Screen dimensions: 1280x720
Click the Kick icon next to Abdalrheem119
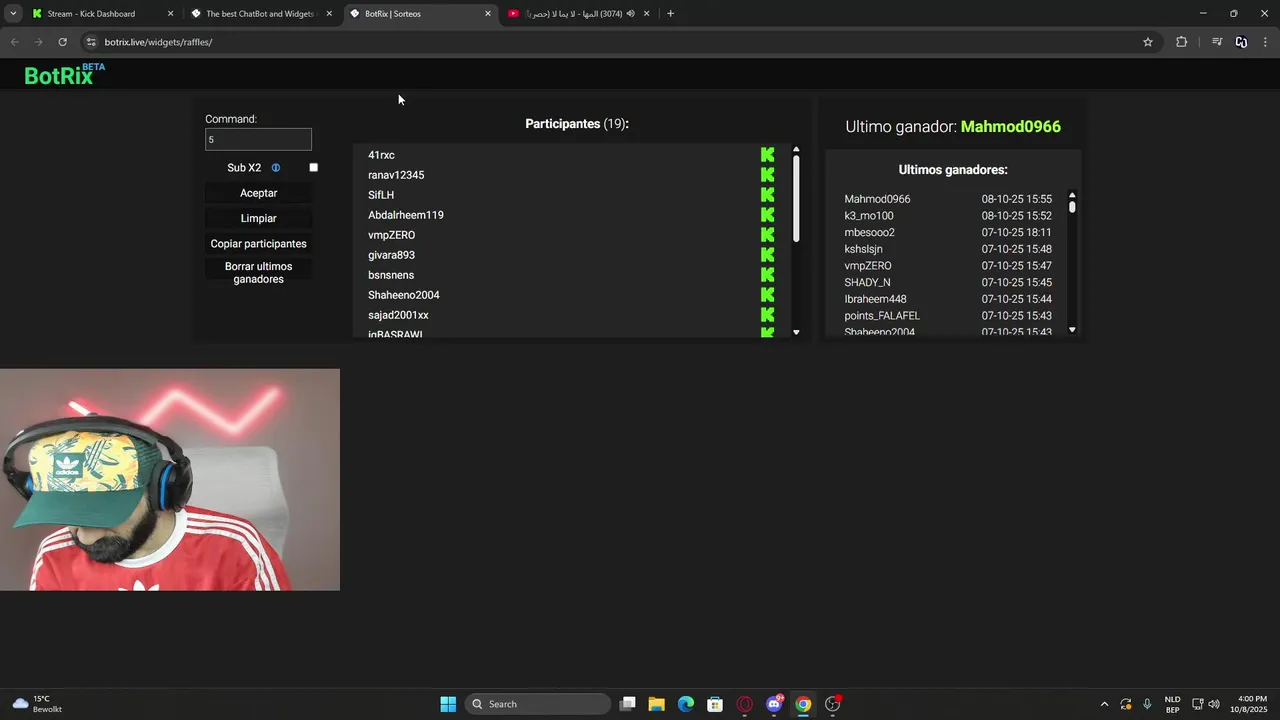pyautogui.click(x=767, y=215)
